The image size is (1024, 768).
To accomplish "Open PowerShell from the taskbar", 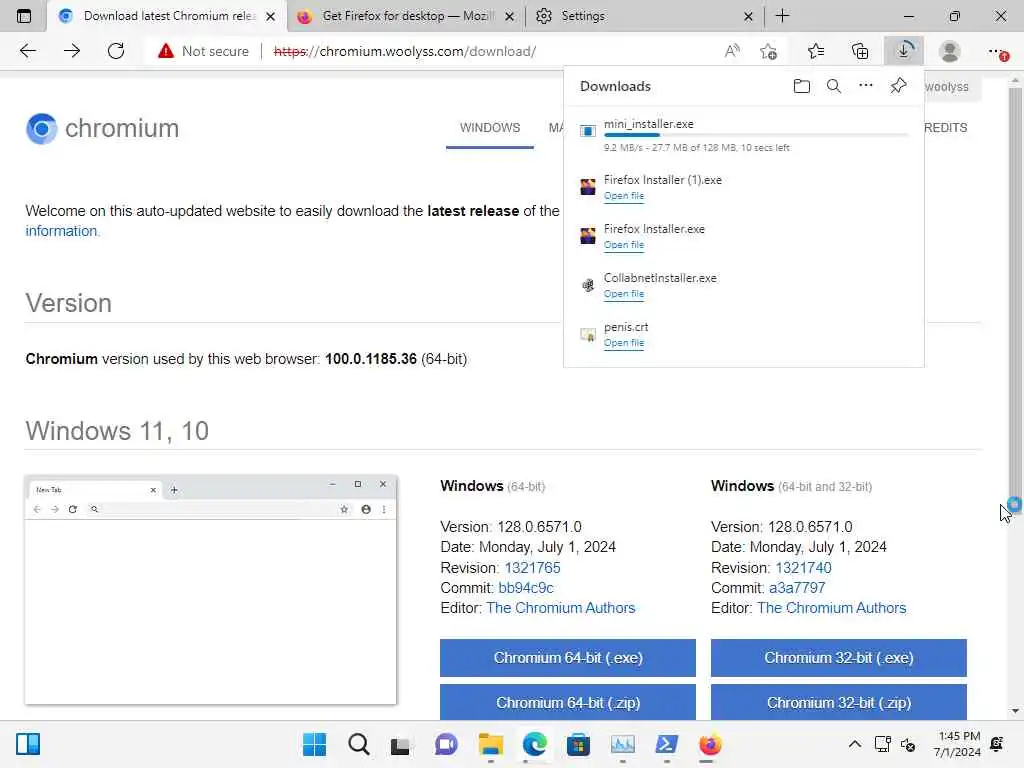I will pos(666,744).
